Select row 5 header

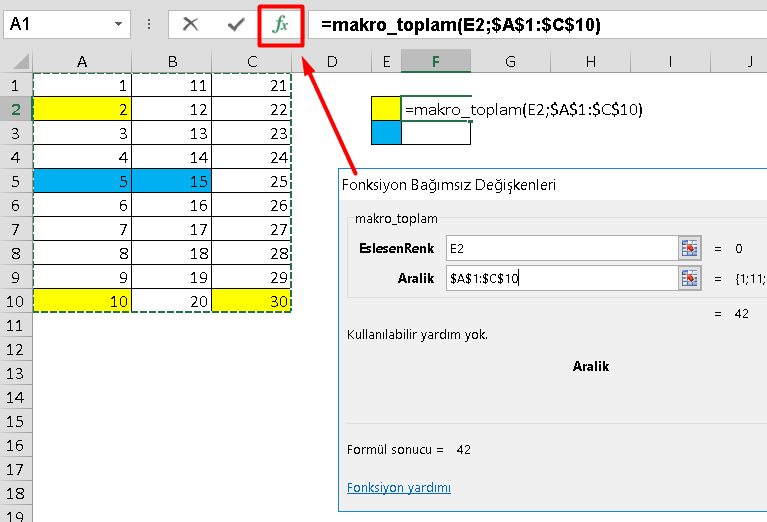pyautogui.click(x=16, y=181)
